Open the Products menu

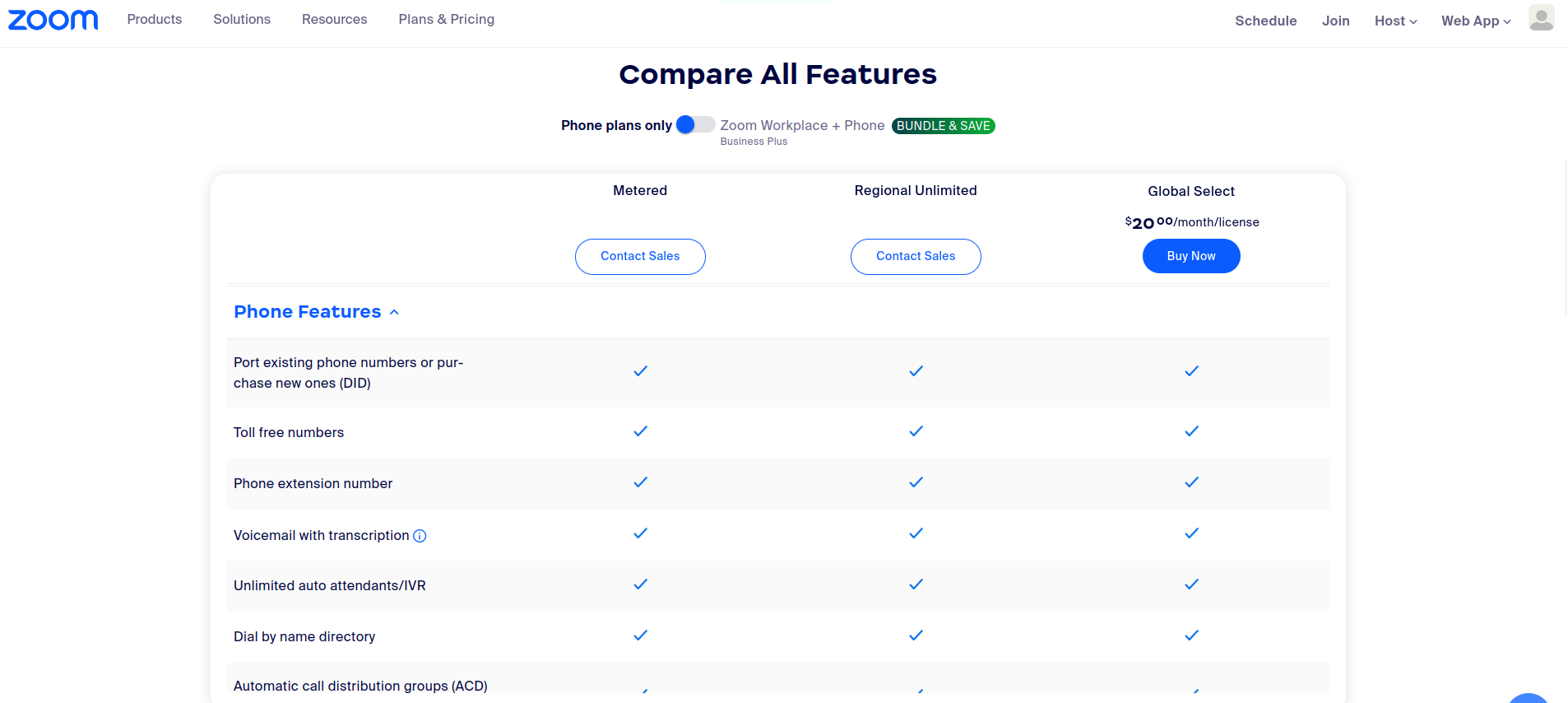[x=155, y=19]
